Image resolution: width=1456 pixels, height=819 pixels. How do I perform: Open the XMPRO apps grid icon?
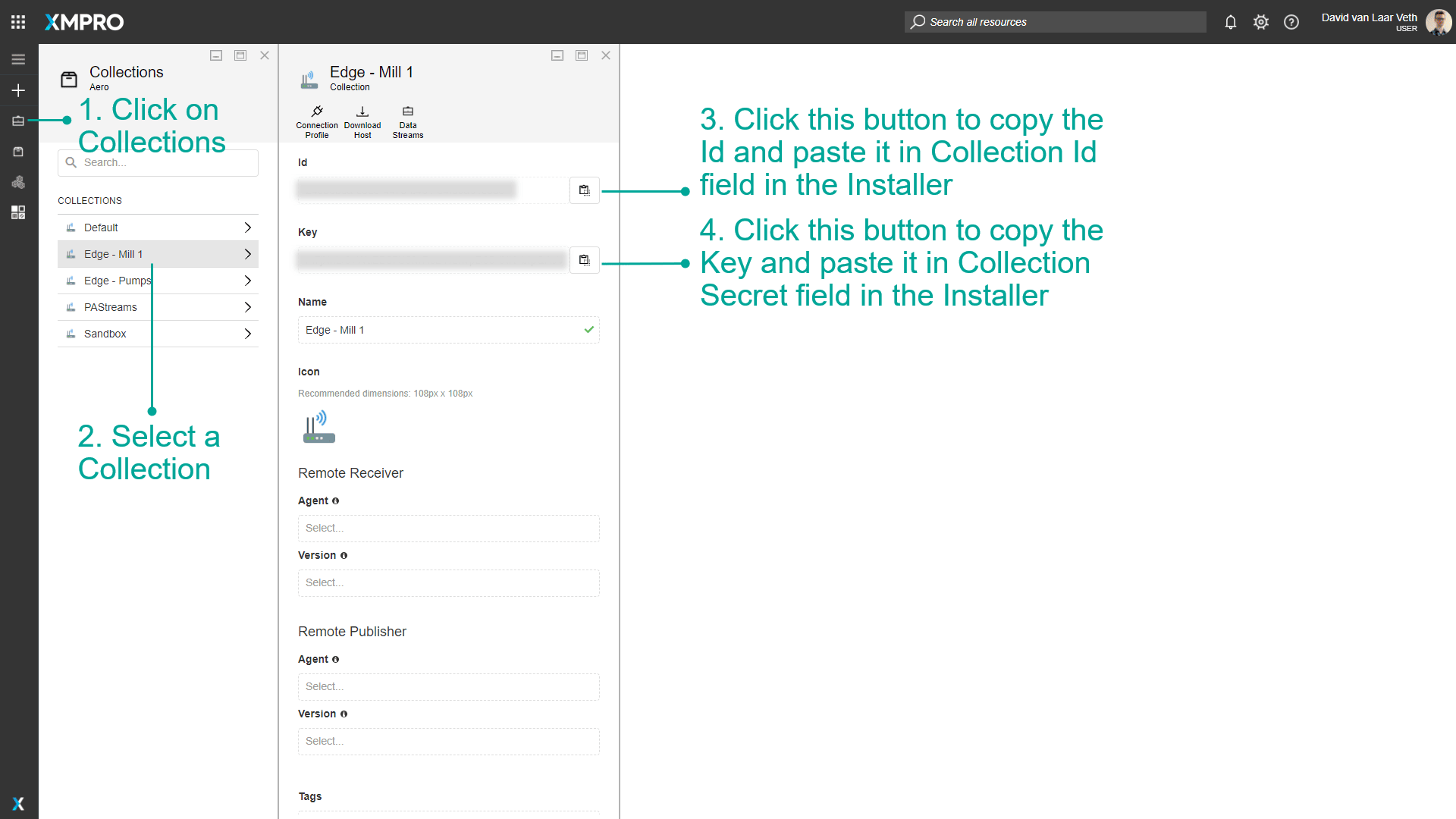coord(17,21)
